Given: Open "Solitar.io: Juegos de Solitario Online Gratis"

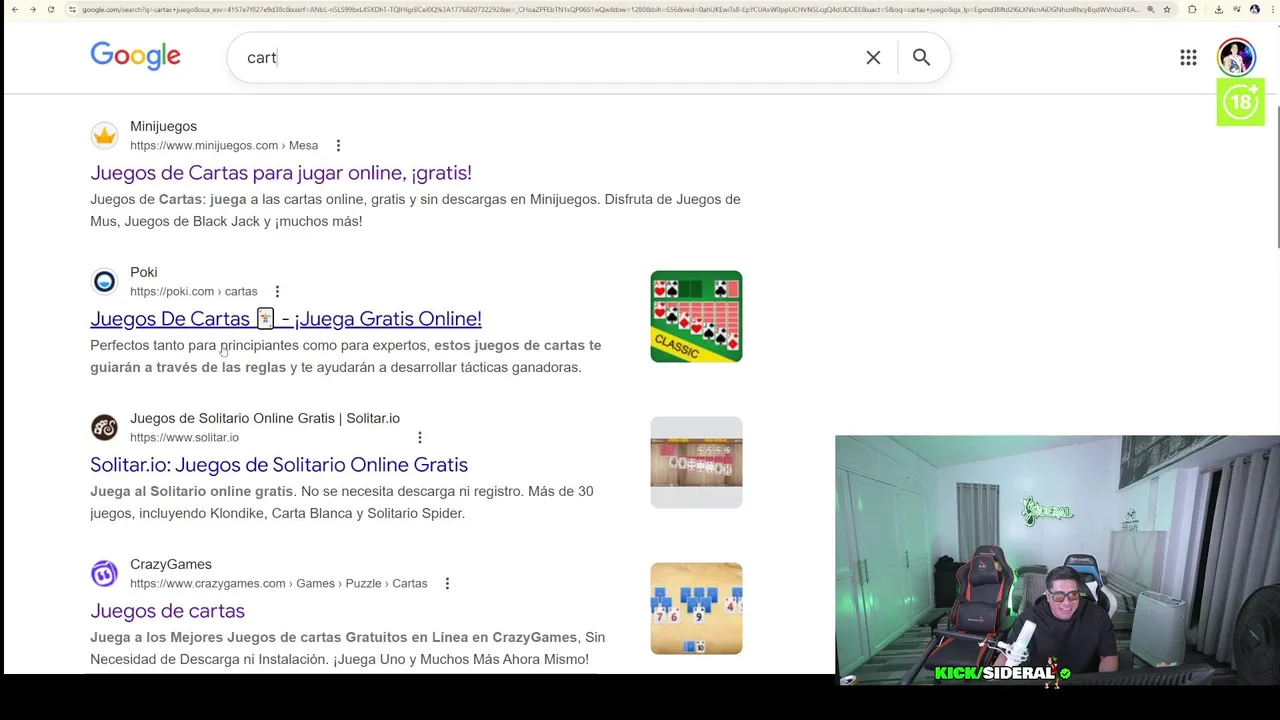Looking at the screenshot, I should point(279,465).
